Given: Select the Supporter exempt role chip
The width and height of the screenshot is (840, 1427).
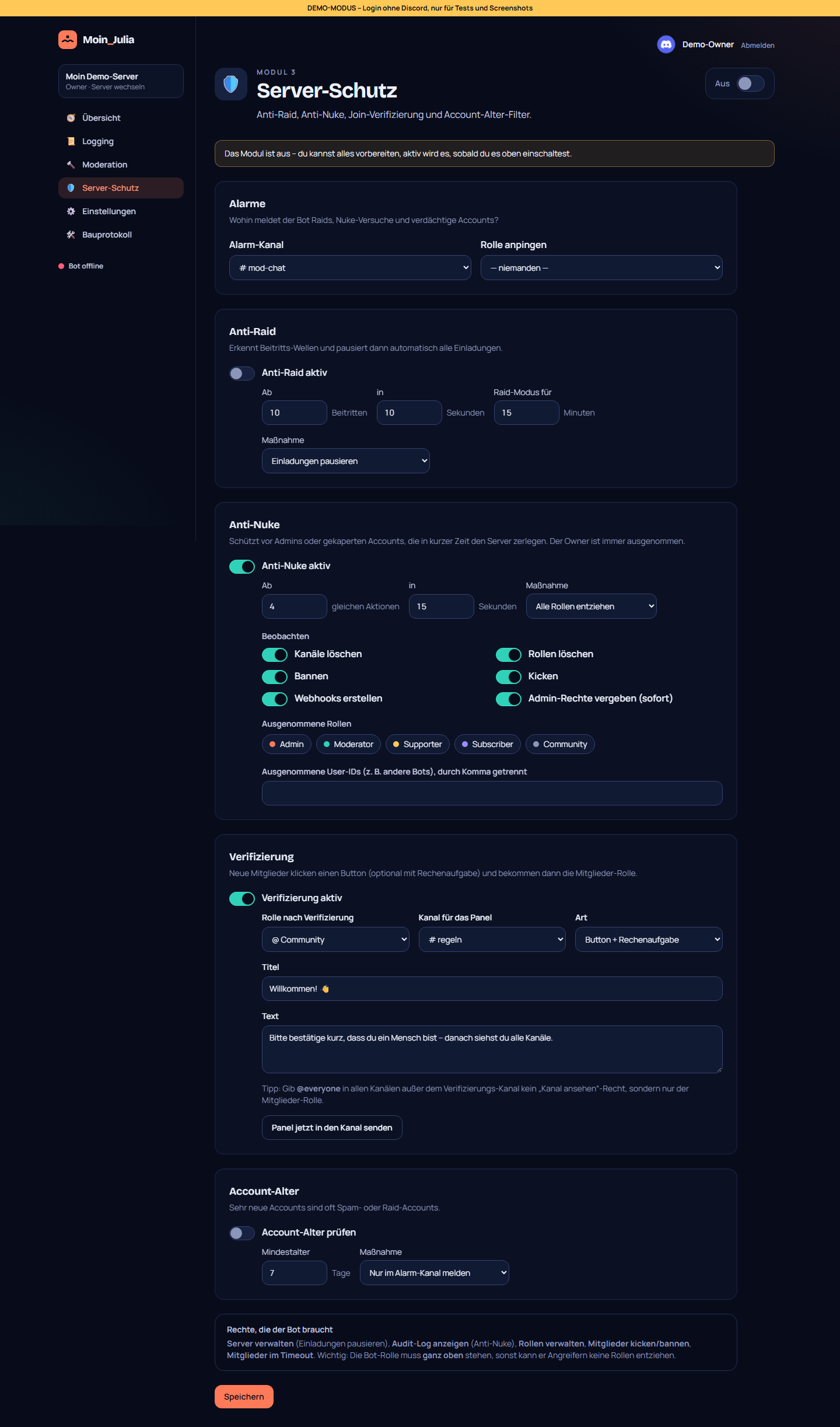Looking at the screenshot, I should click(x=418, y=744).
